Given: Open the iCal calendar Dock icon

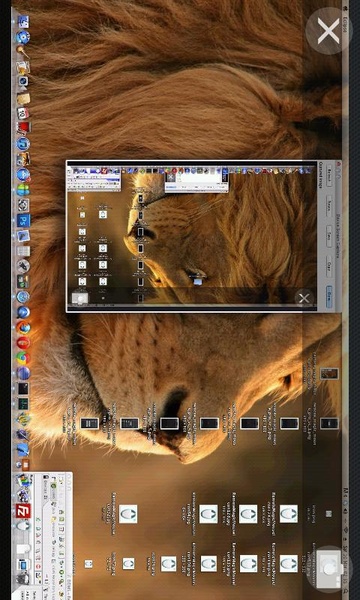Looking at the screenshot, I should pyautogui.click(x=23, y=113).
